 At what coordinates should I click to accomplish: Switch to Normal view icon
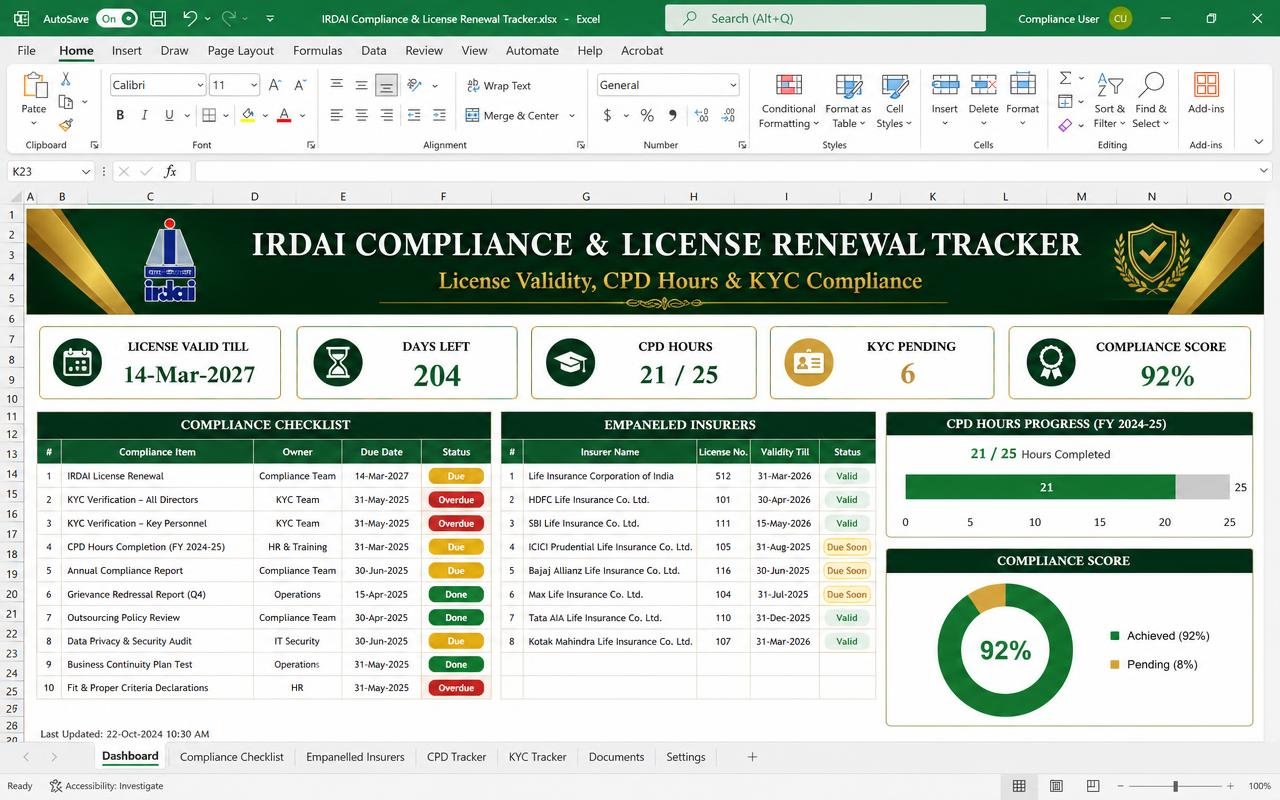point(1019,786)
